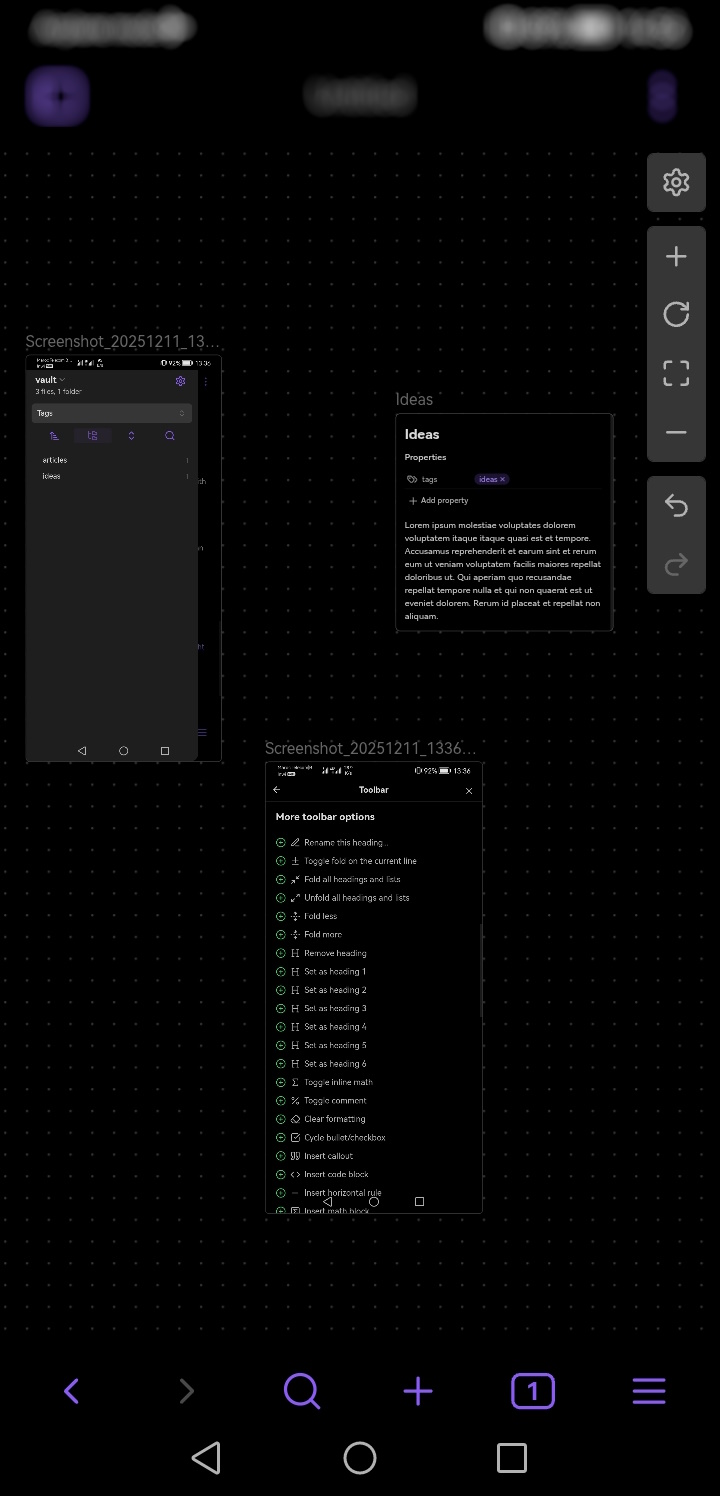Remove the ideas tag via its x

point(503,479)
